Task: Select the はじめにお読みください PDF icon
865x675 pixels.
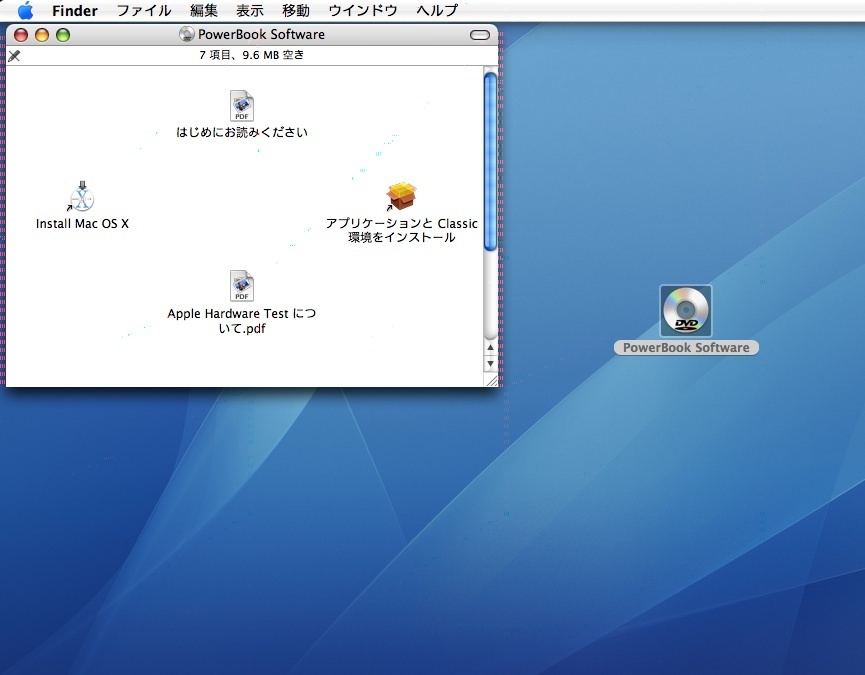Action: coord(242,105)
